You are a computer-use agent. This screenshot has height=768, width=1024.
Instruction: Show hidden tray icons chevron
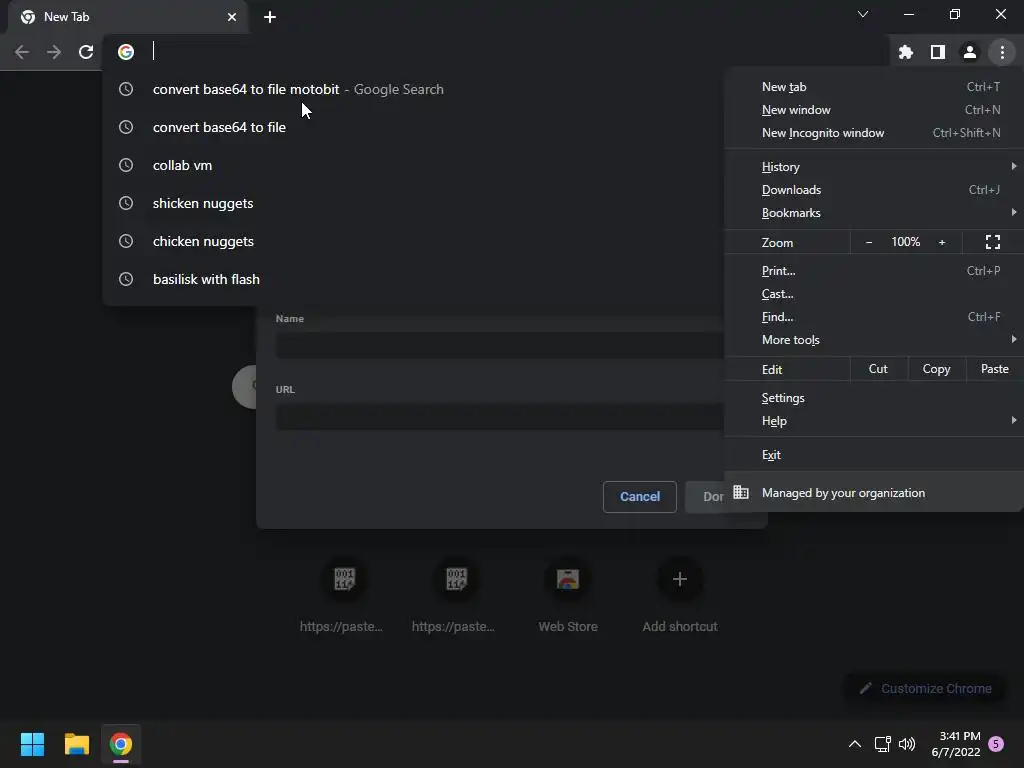(854, 744)
